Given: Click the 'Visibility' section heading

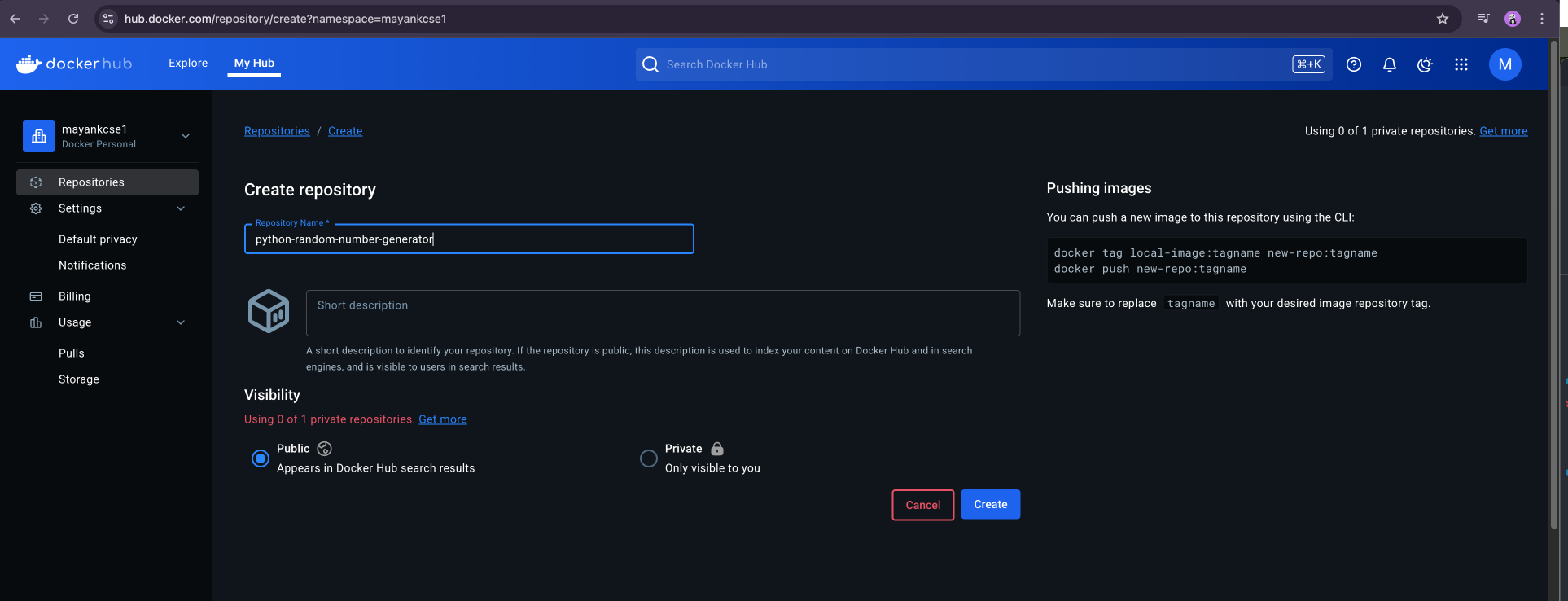Looking at the screenshot, I should [x=272, y=395].
